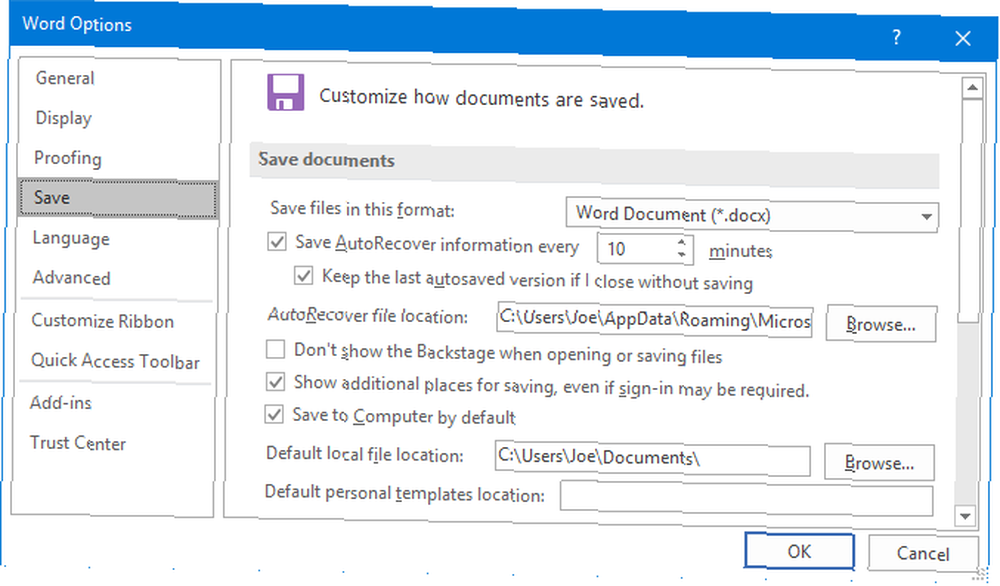This screenshot has height=586, width=1000.
Task: Click the purple floppy disk save icon
Action: (x=285, y=92)
